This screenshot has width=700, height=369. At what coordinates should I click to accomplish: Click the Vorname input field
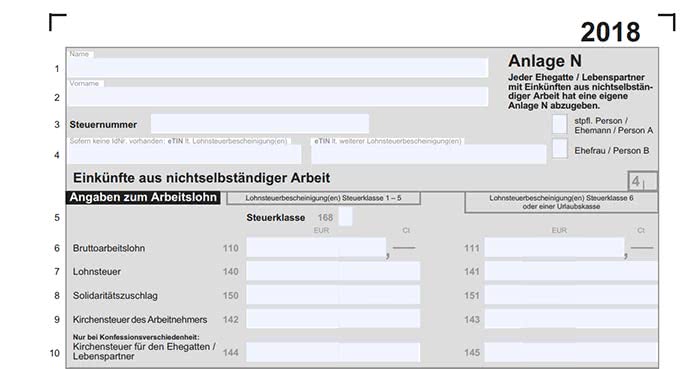click(278, 96)
